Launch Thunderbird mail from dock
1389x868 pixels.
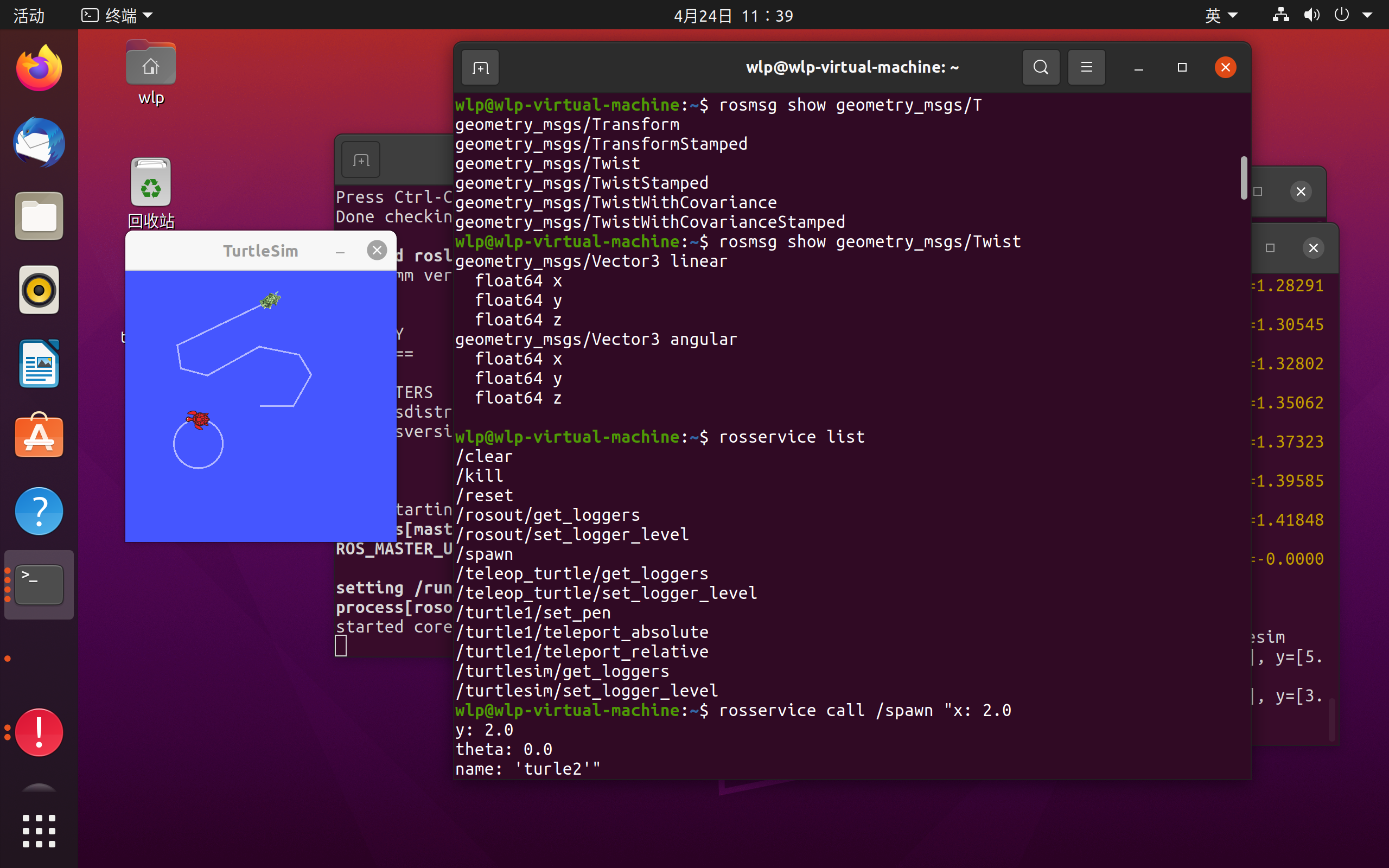(39, 142)
